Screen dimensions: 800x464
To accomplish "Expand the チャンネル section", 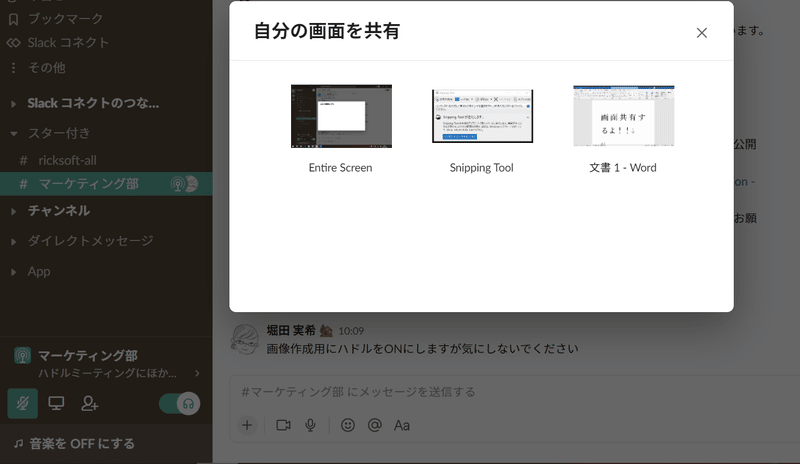I will pos(13,211).
